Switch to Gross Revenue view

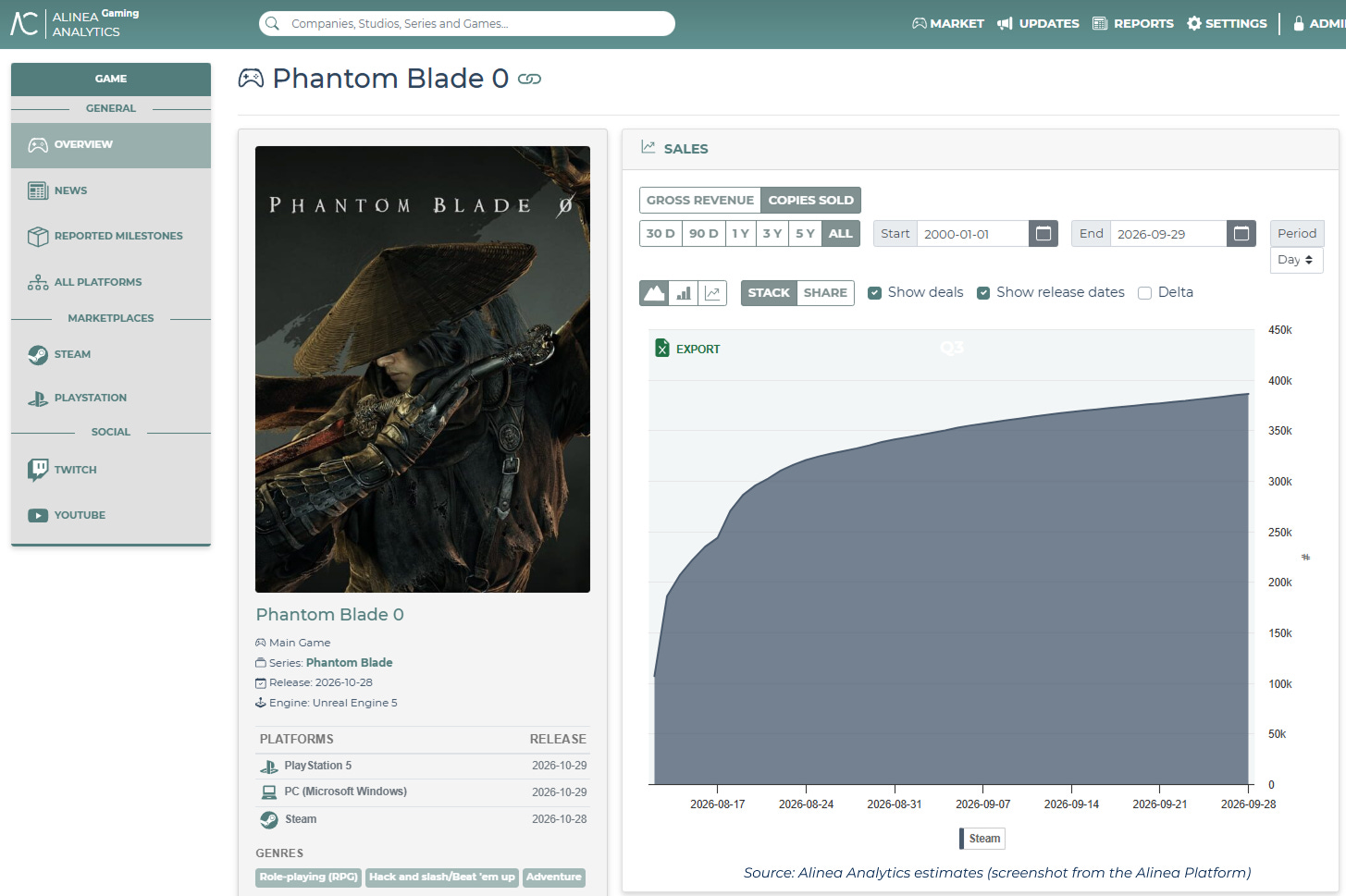tap(700, 201)
